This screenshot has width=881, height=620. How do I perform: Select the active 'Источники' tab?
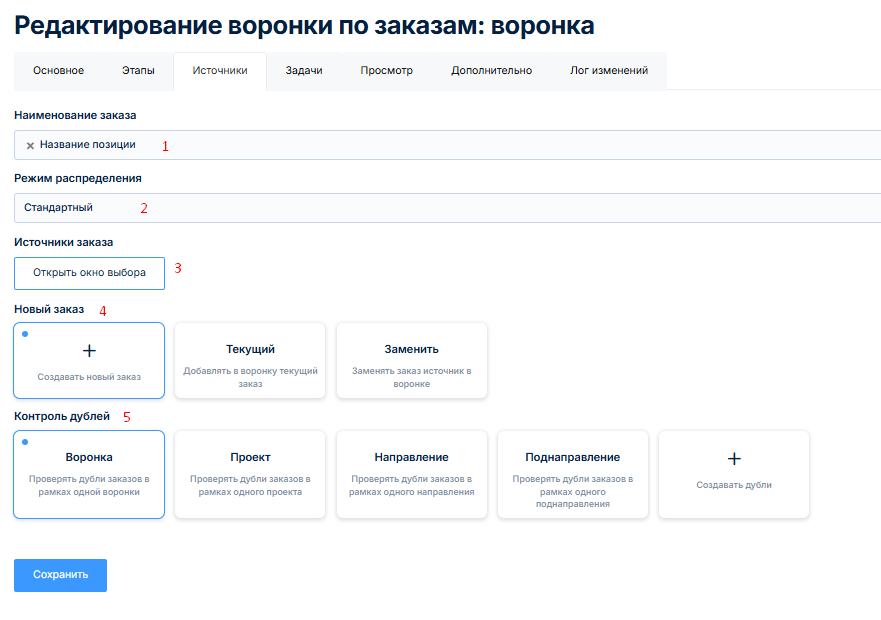(220, 71)
